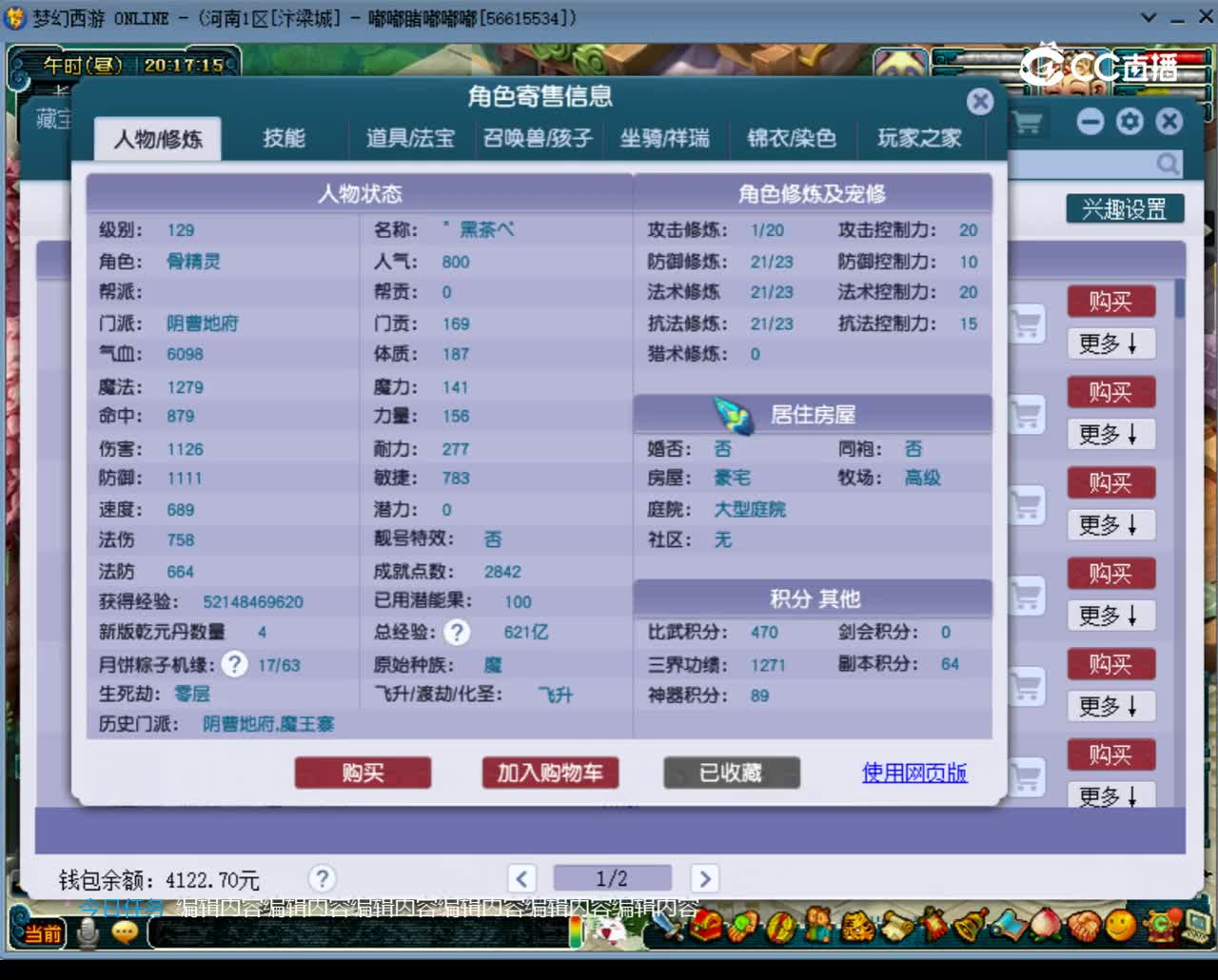Click the chat bubble icon at bottom left

(125, 932)
